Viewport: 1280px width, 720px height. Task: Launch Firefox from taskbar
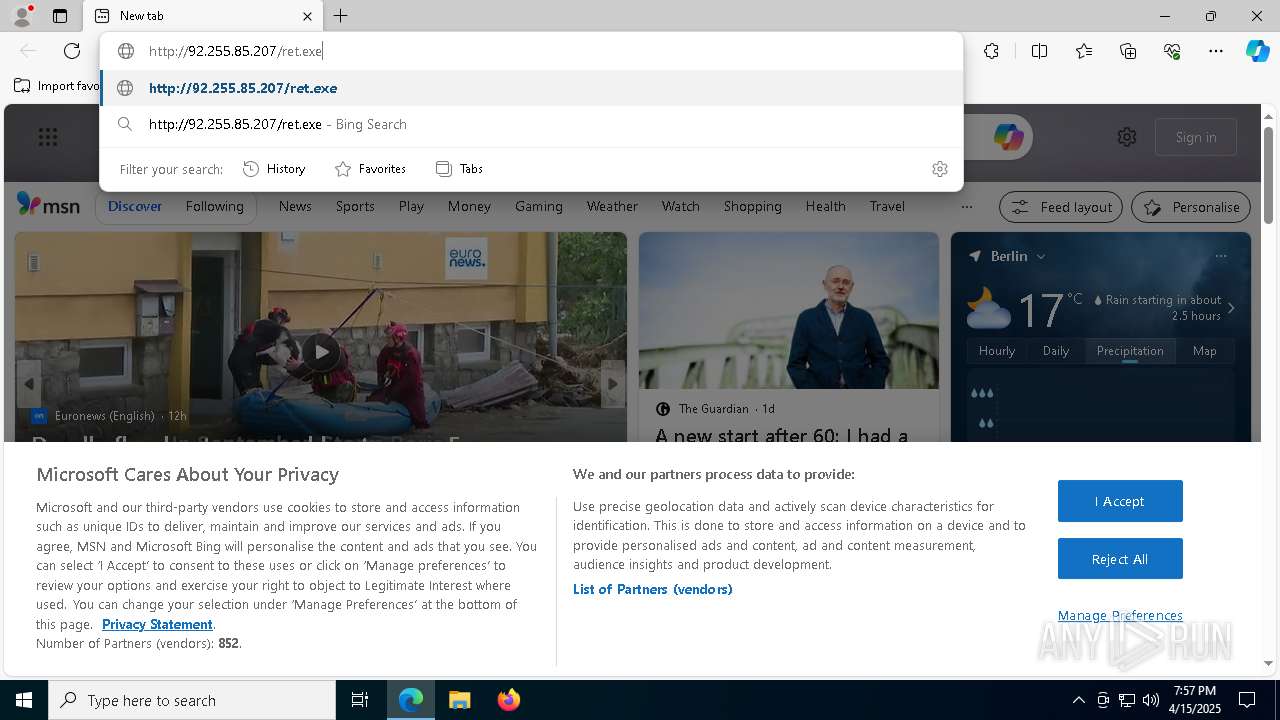click(508, 700)
